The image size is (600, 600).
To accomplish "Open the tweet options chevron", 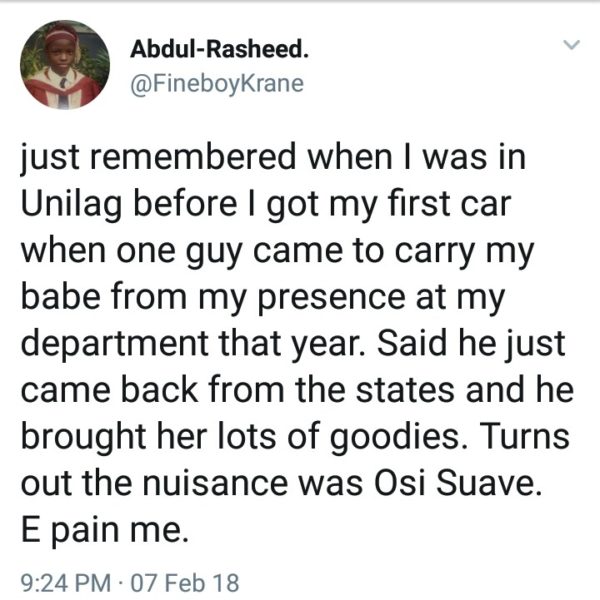I will (x=571, y=46).
